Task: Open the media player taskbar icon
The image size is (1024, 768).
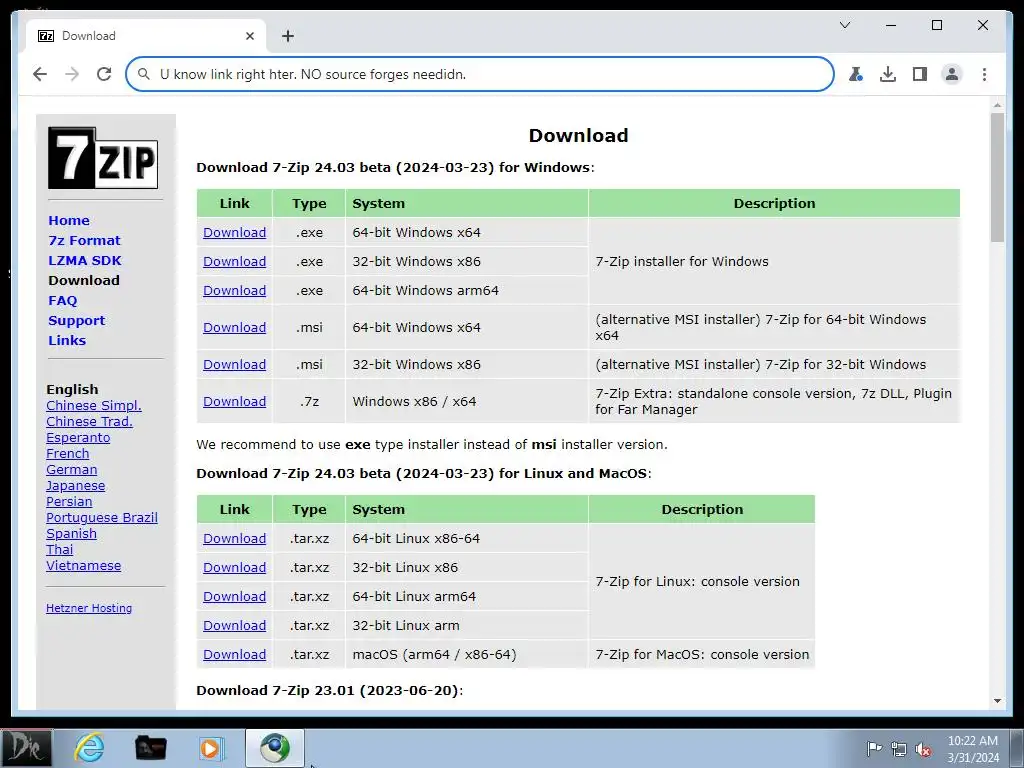Action: pyautogui.click(x=211, y=748)
